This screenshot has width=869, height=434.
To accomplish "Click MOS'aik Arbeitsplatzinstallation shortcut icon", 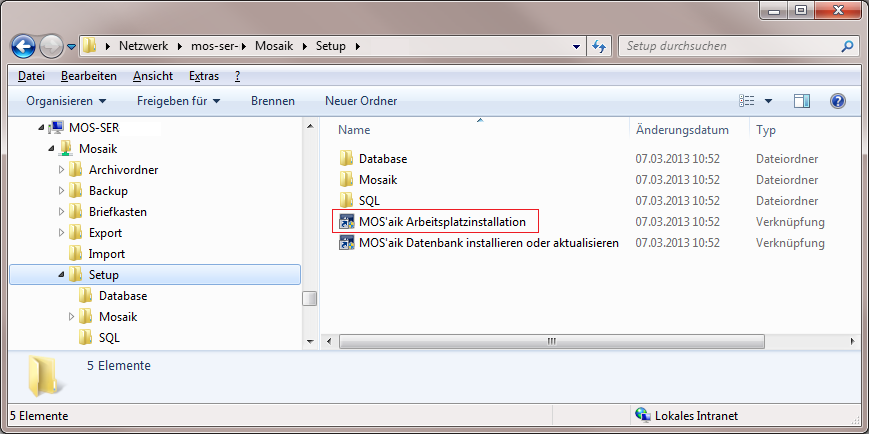I will 347,221.
